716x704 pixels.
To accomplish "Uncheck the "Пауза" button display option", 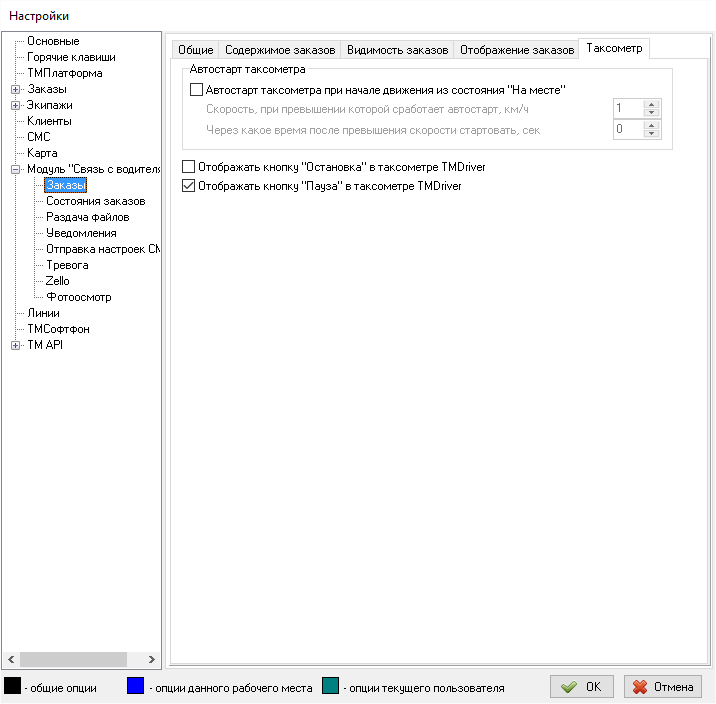I will 189,185.
